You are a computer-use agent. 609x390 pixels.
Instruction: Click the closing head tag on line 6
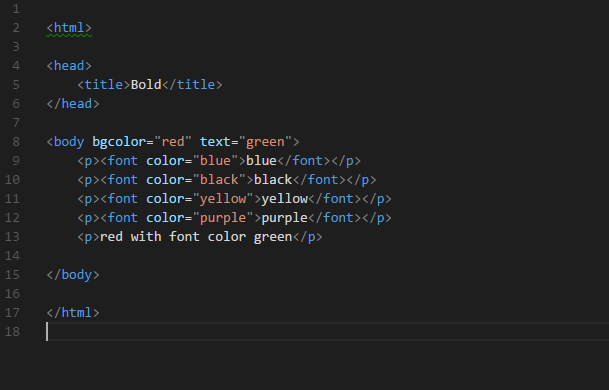click(73, 104)
